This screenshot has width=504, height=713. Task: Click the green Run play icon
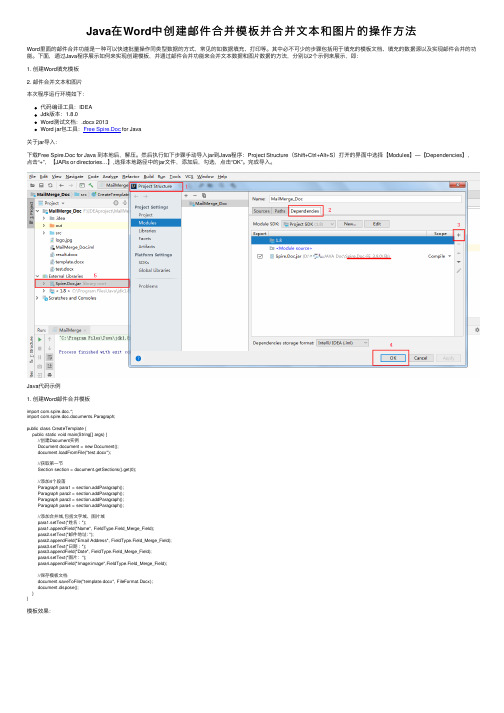(40, 339)
